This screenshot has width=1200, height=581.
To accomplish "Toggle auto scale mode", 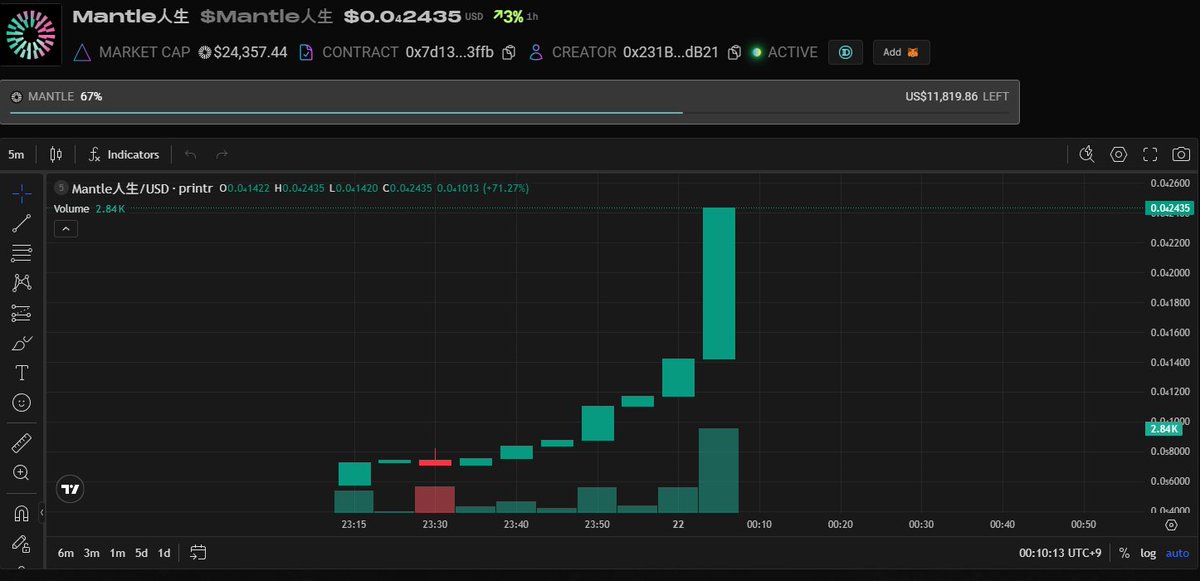I will point(1177,553).
